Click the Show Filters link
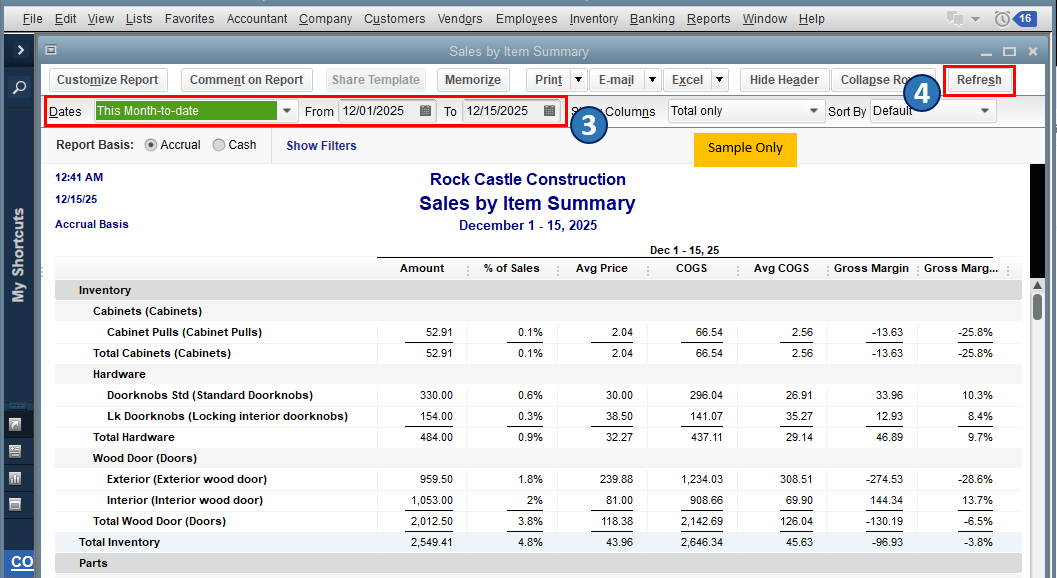Viewport: 1057px width, 578px height. click(x=321, y=146)
